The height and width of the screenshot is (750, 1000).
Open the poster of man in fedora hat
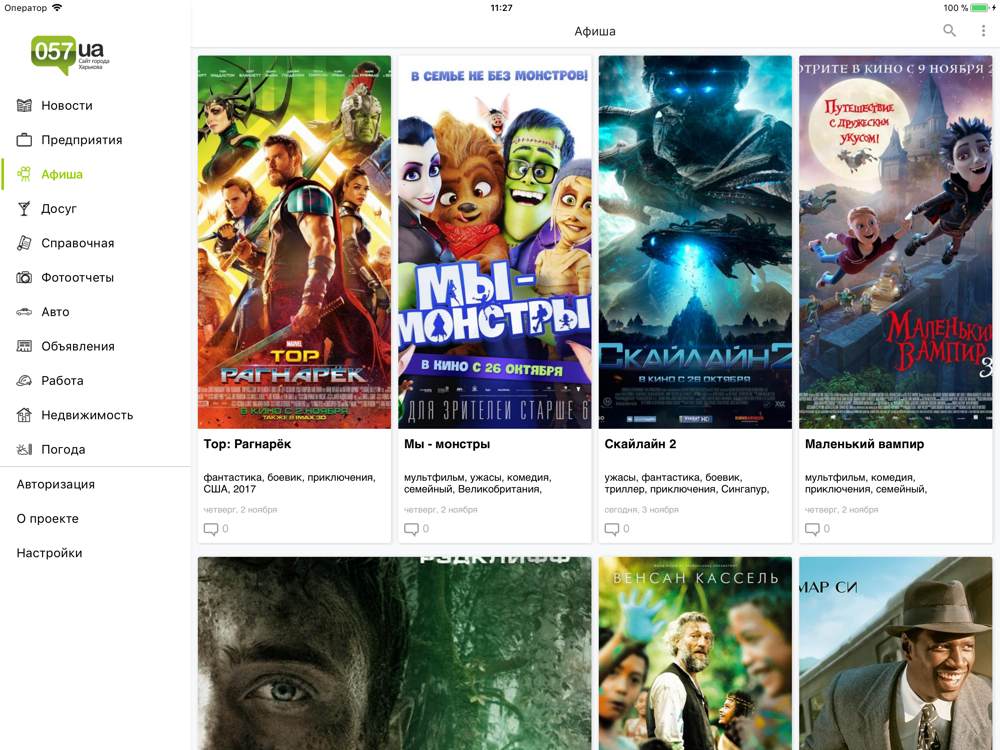pos(895,653)
